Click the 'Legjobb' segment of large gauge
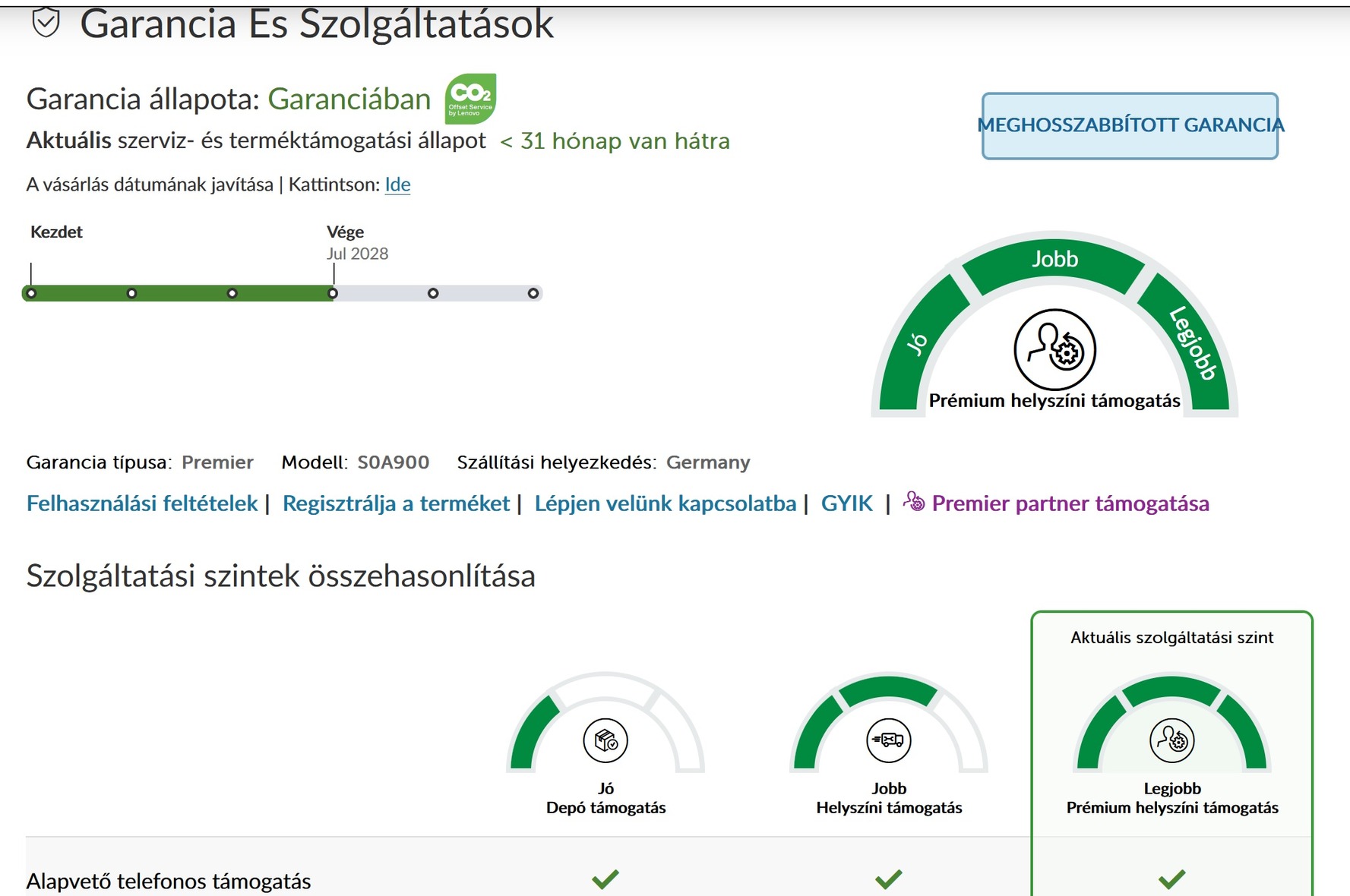The width and height of the screenshot is (1350, 896). 1193,343
